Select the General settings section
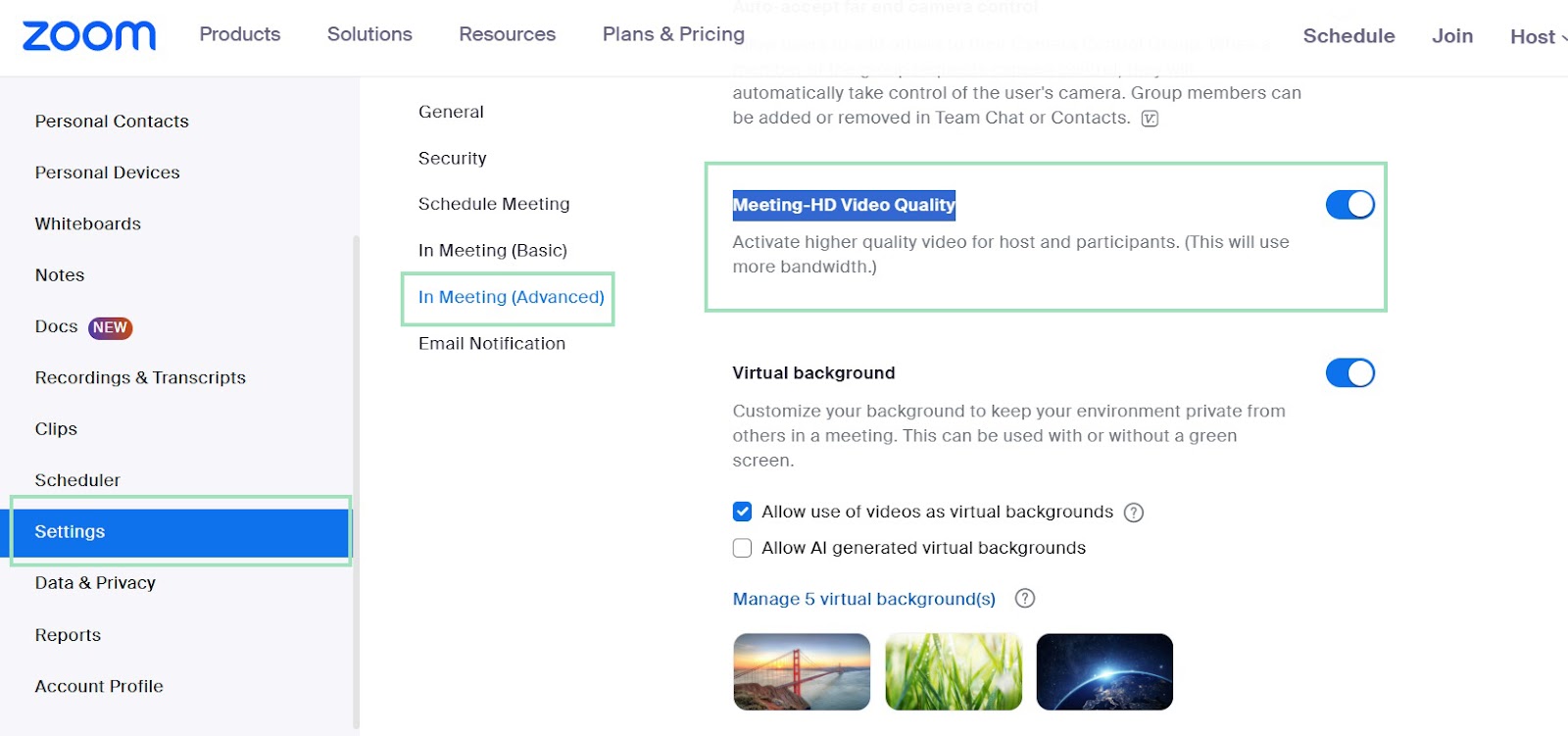This screenshot has width=1568, height=736. click(451, 112)
